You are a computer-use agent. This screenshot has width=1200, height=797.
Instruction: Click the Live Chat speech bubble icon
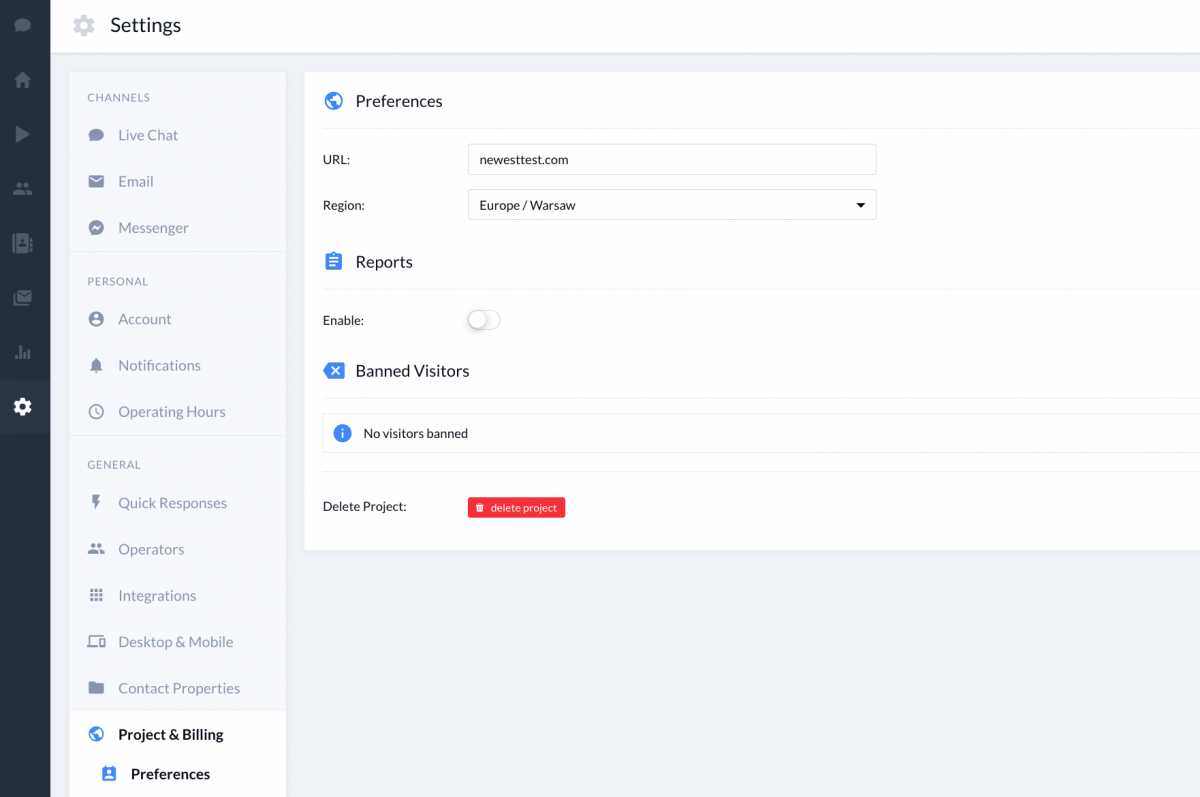[x=96, y=135]
